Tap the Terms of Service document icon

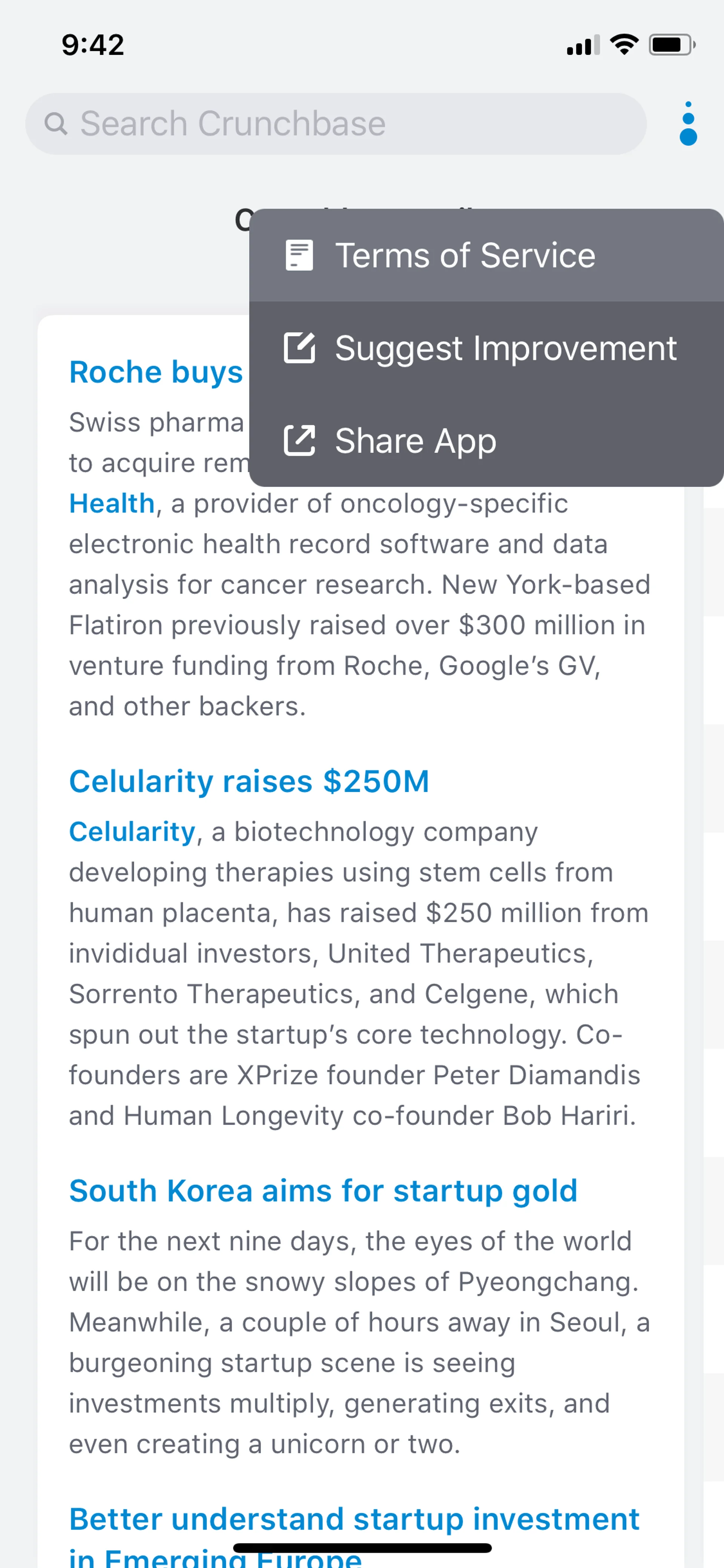click(x=299, y=255)
